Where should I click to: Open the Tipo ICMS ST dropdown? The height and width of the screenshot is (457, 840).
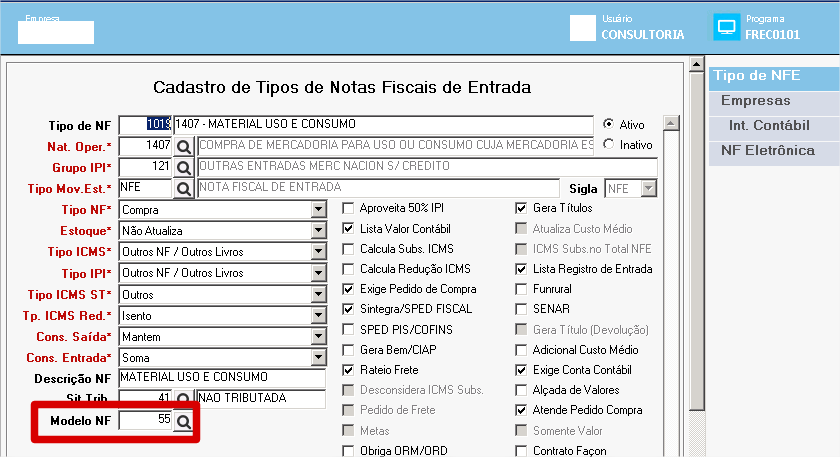tap(318, 294)
